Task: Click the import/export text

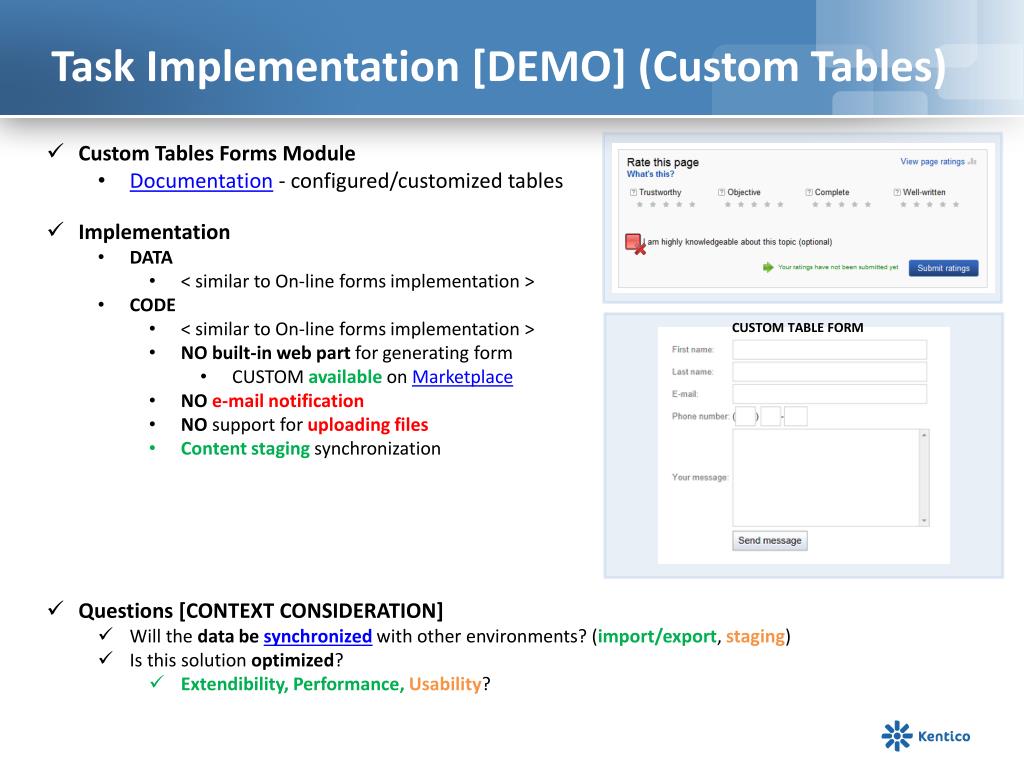Action: (x=657, y=636)
